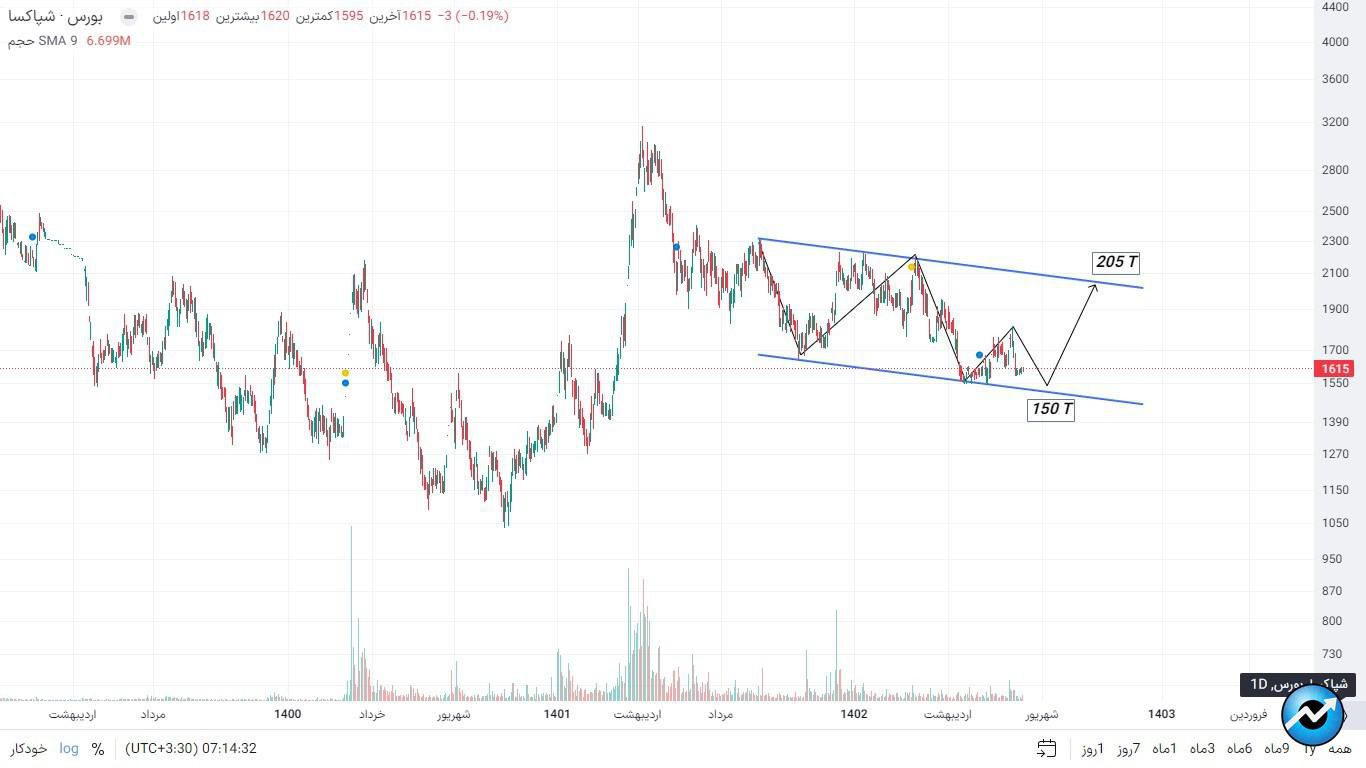This screenshot has width=1366, height=768.
Task: Collapse the legend with the minus button
Action: coord(128,17)
